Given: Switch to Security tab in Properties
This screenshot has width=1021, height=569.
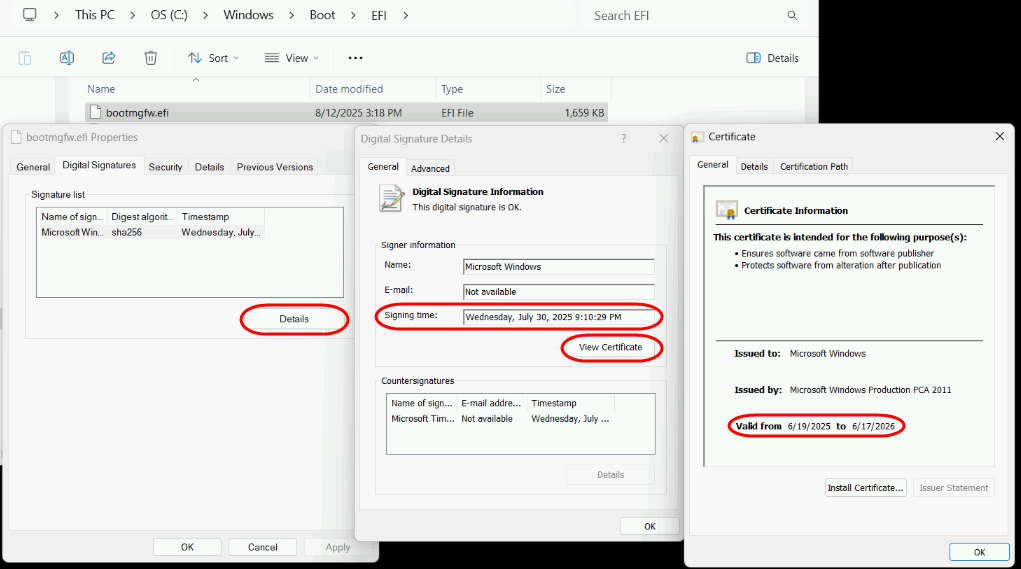Looking at the screenshot, I should coord(165,167).
